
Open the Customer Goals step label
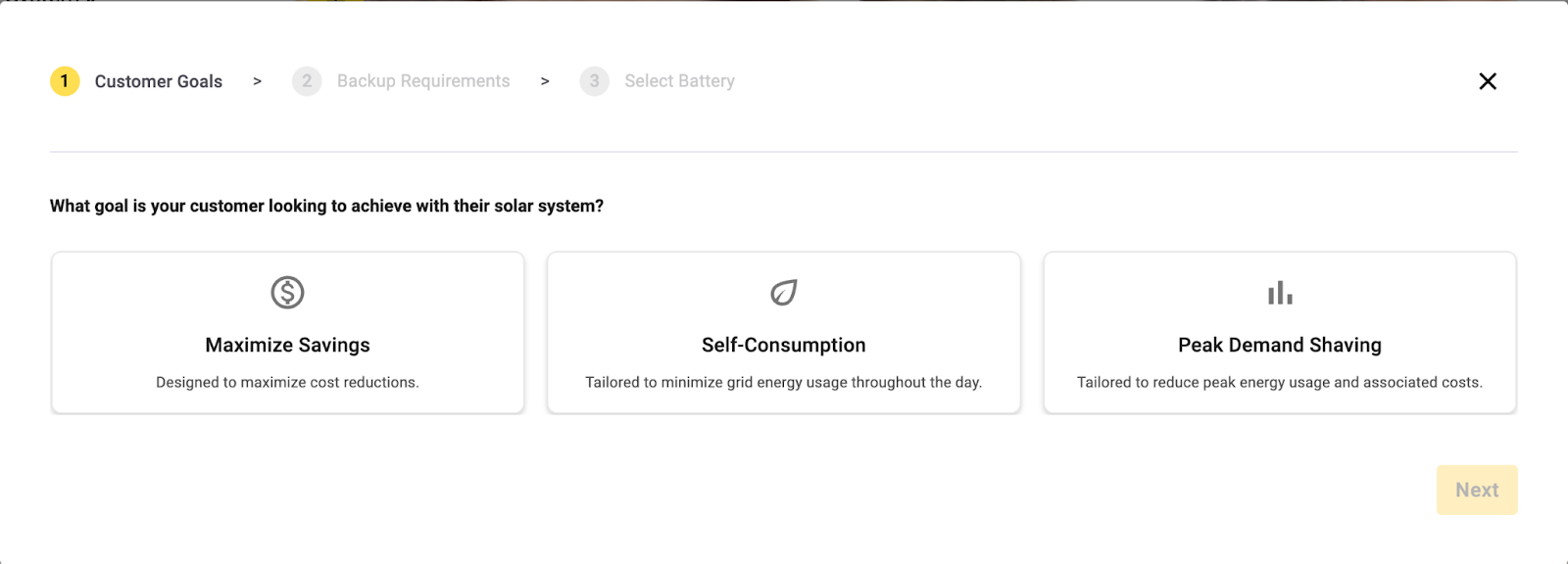159,81
